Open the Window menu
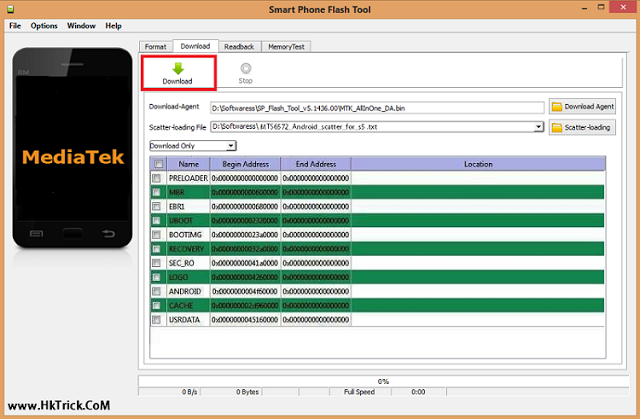Screen dimensions: 640x419 pyautogui.click(x=81, y=26)
